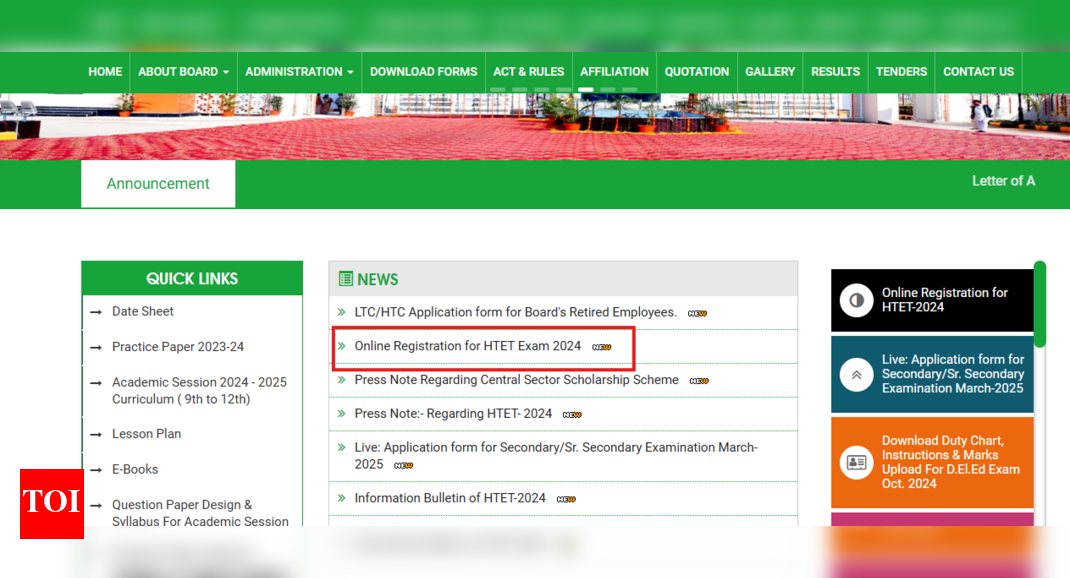The image size is (1070, 578).
Task: Click the TOI logo
Action: tap(51, 504)
